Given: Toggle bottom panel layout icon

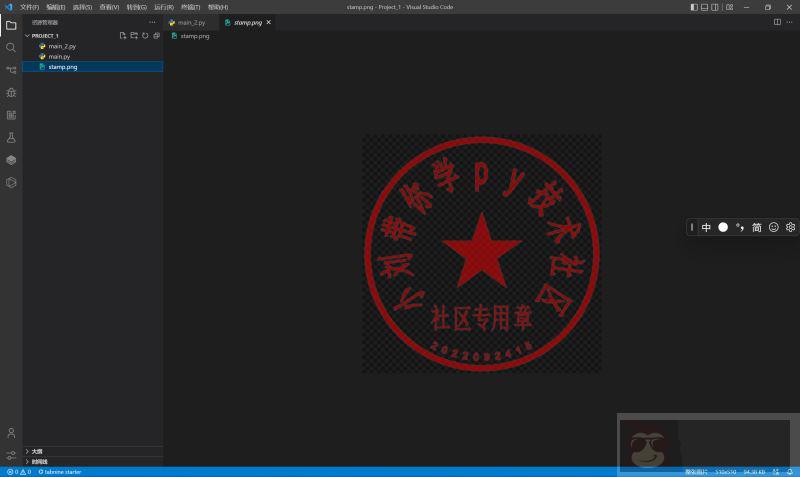Looking at the screenshot, I should pos(704,7).
